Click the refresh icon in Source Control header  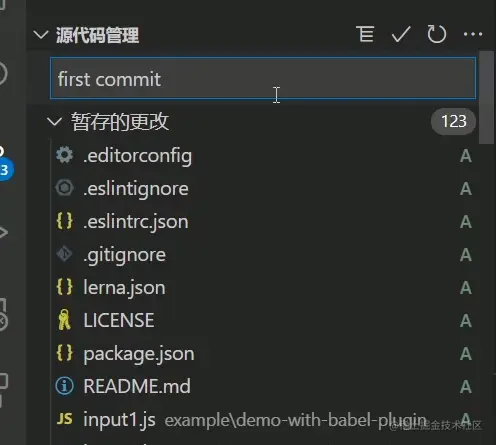point(436,34)
